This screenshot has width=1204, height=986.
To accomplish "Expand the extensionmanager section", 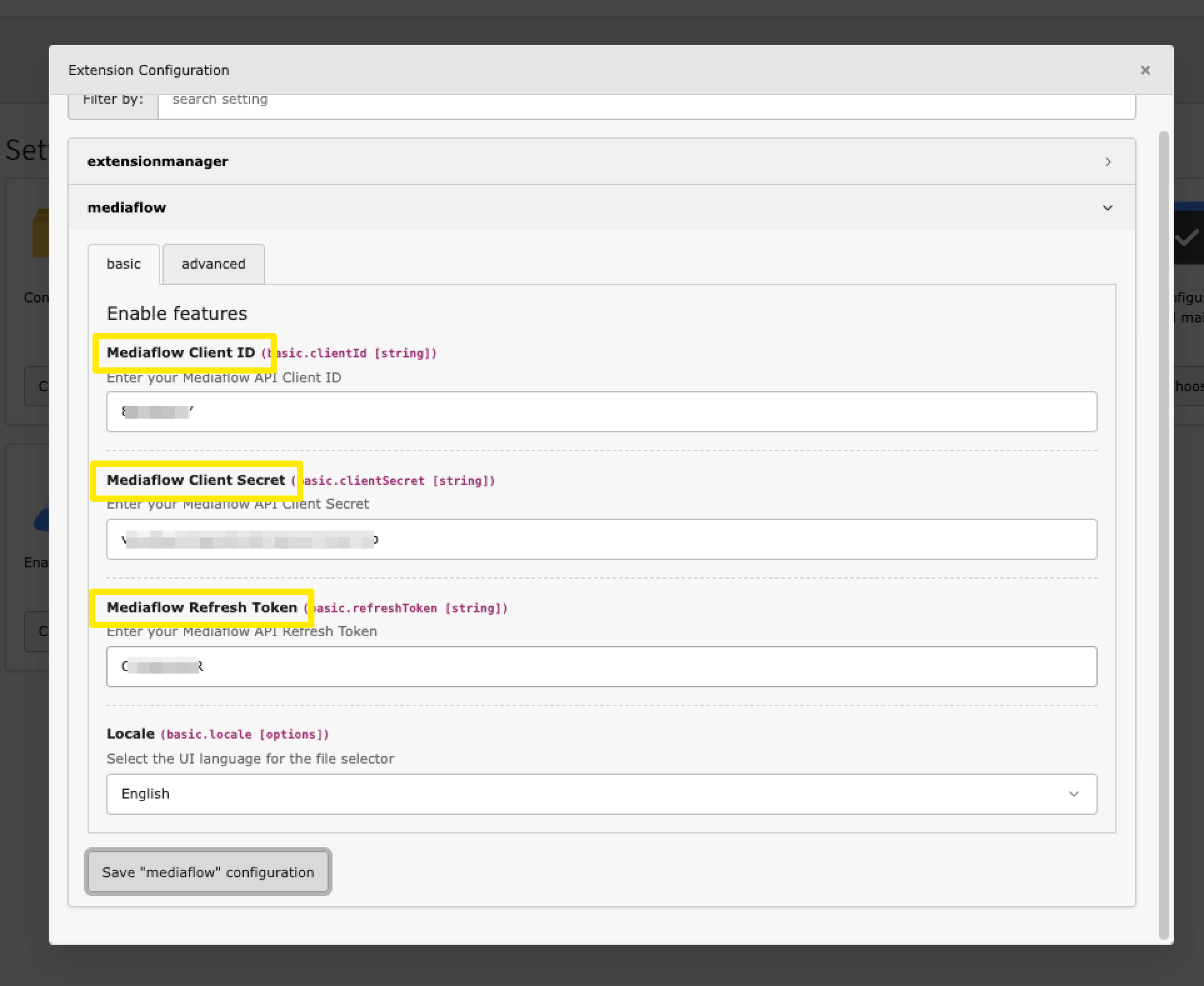I will (158, 162).
